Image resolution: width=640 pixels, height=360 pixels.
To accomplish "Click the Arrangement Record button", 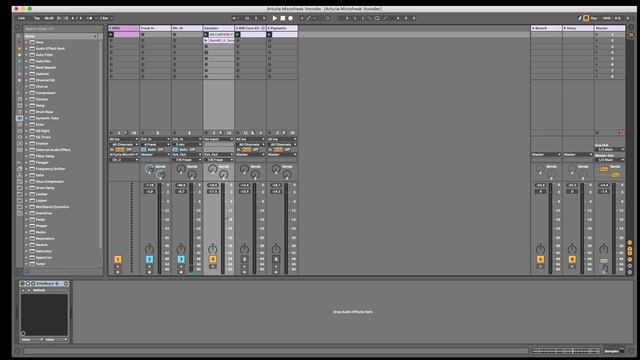I will pyautogui.click(x=291, y=18).
